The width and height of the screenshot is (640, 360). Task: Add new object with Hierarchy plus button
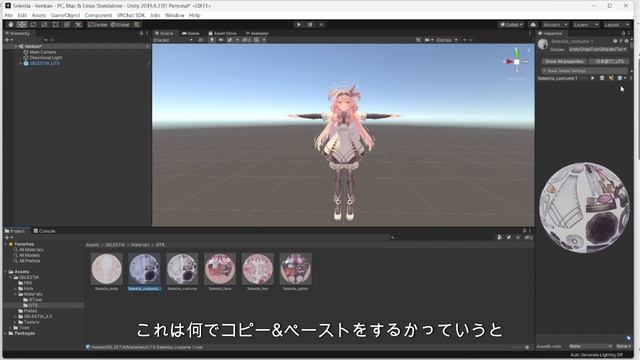point(8,40)
